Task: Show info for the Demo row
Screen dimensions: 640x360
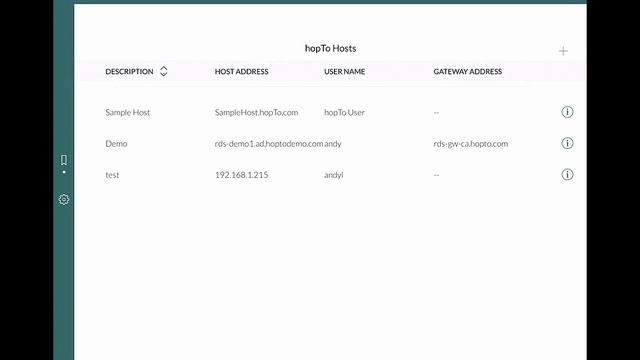Action: [567, 143]
